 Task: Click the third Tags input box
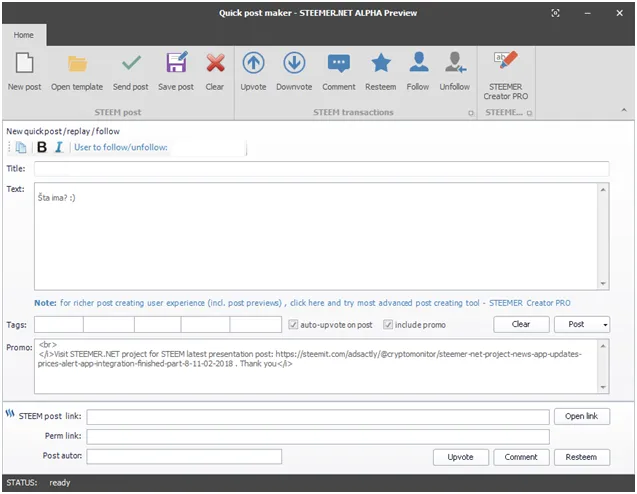158,325
